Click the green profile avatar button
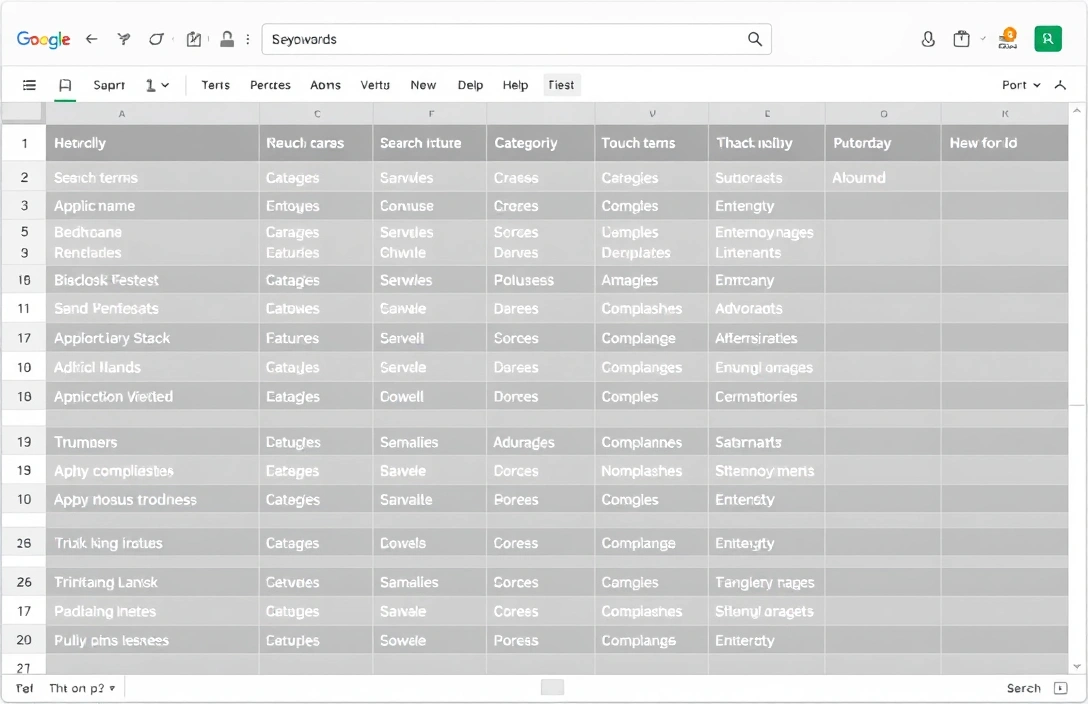Screen dimensions: 1088x704 coord(1048,39)
